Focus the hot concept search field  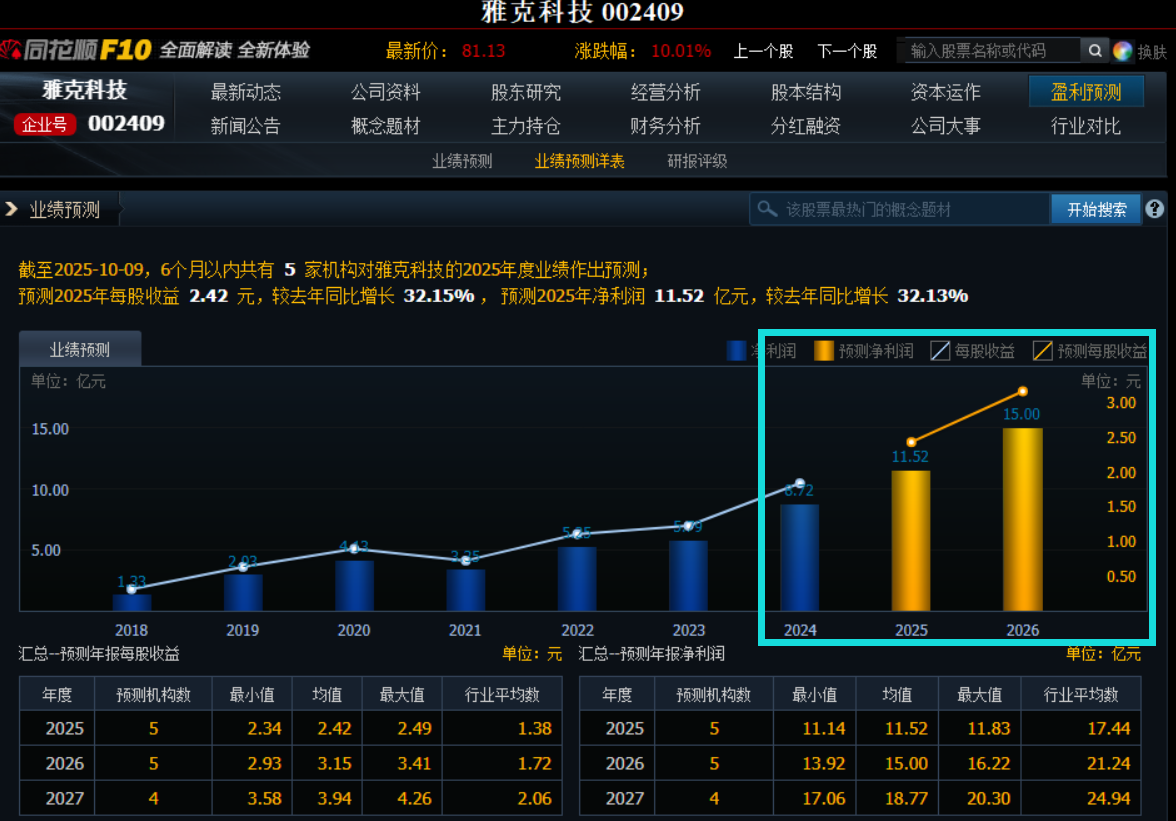pos(900,209)
